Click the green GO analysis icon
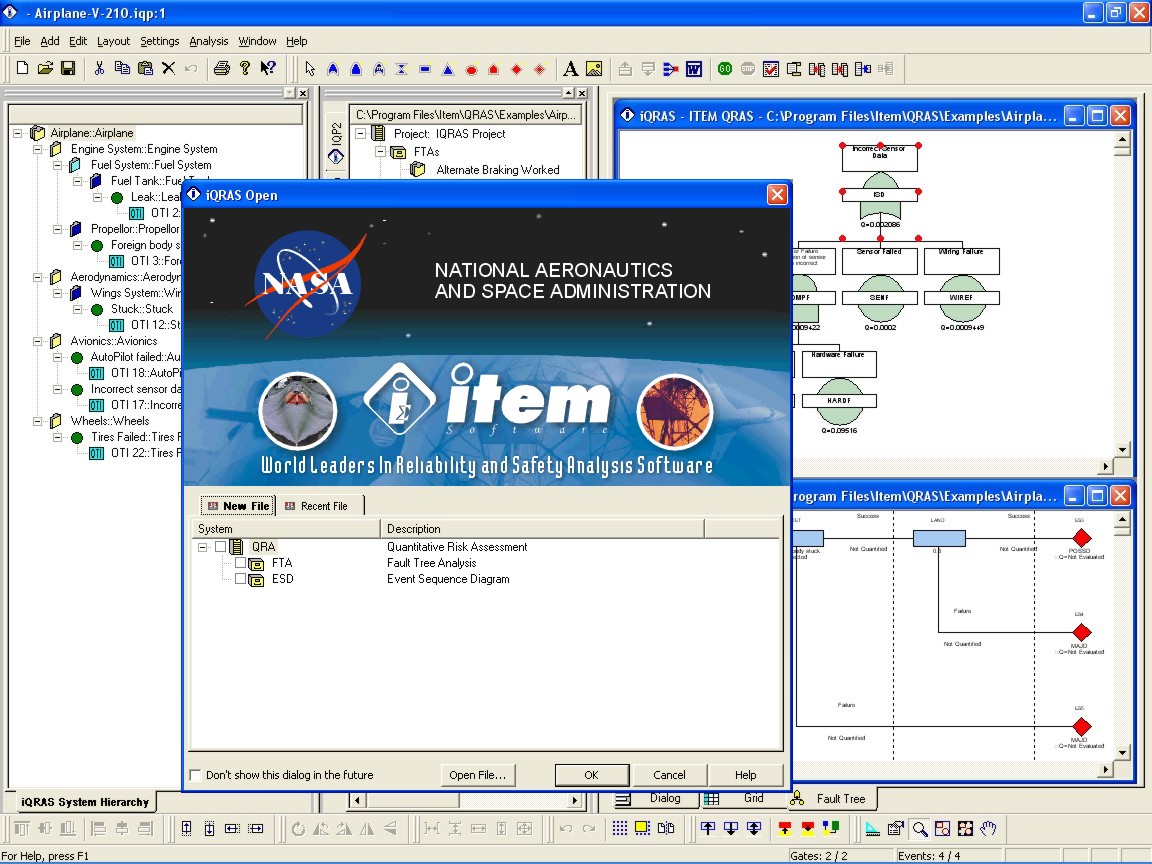Image resolution: width=1152 pixels, height=864 pixels. (x=725, y=69)
